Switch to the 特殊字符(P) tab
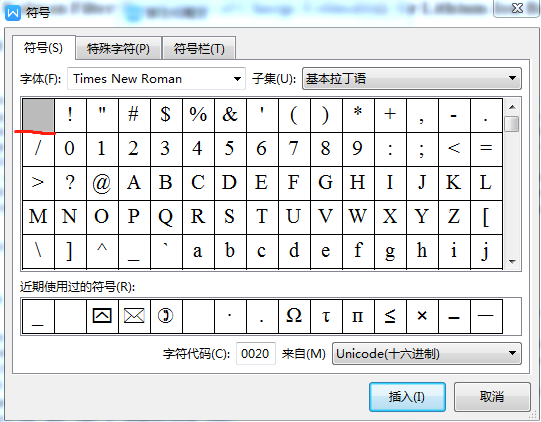The height and width of the screenshot is (422, 541). click(118, 48)
